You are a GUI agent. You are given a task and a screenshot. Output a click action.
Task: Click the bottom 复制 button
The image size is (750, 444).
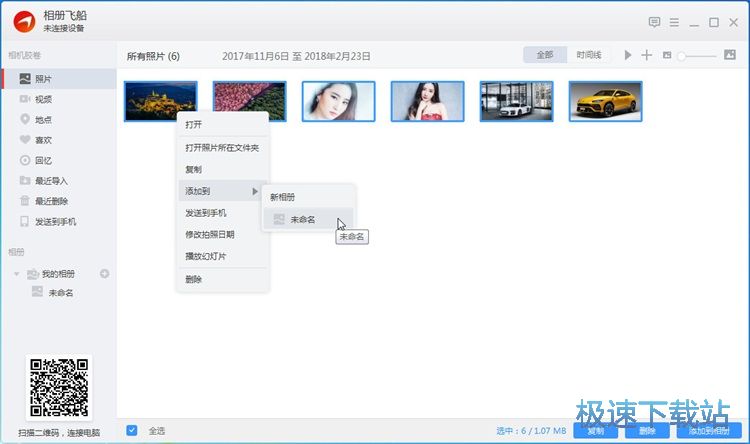[596, 431]
